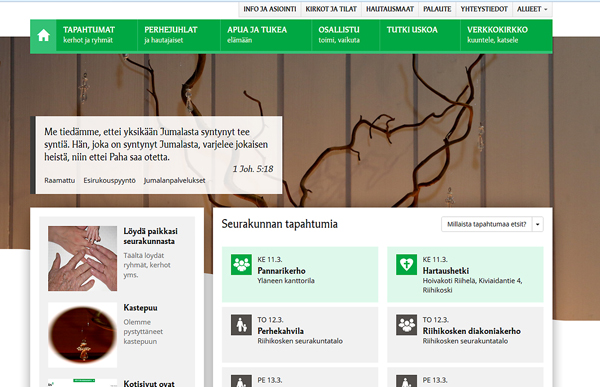
Task: Open the Verkkokirkko menu
Action: (x=506, y=35)
